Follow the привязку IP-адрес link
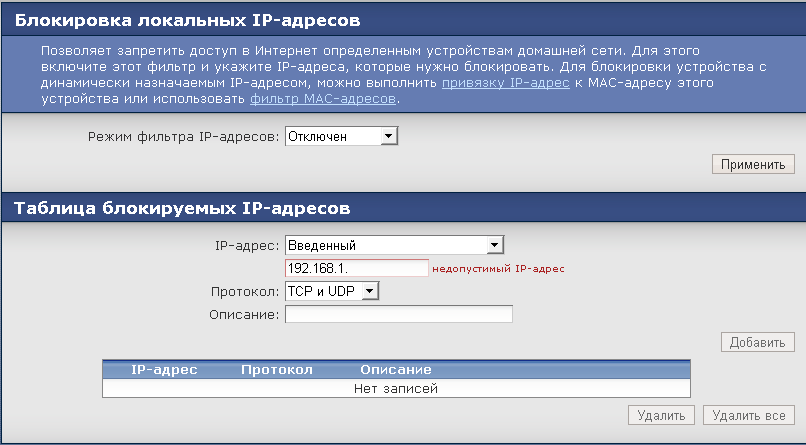The width and height of the screenshot is (806, 445). coord(506,83)
